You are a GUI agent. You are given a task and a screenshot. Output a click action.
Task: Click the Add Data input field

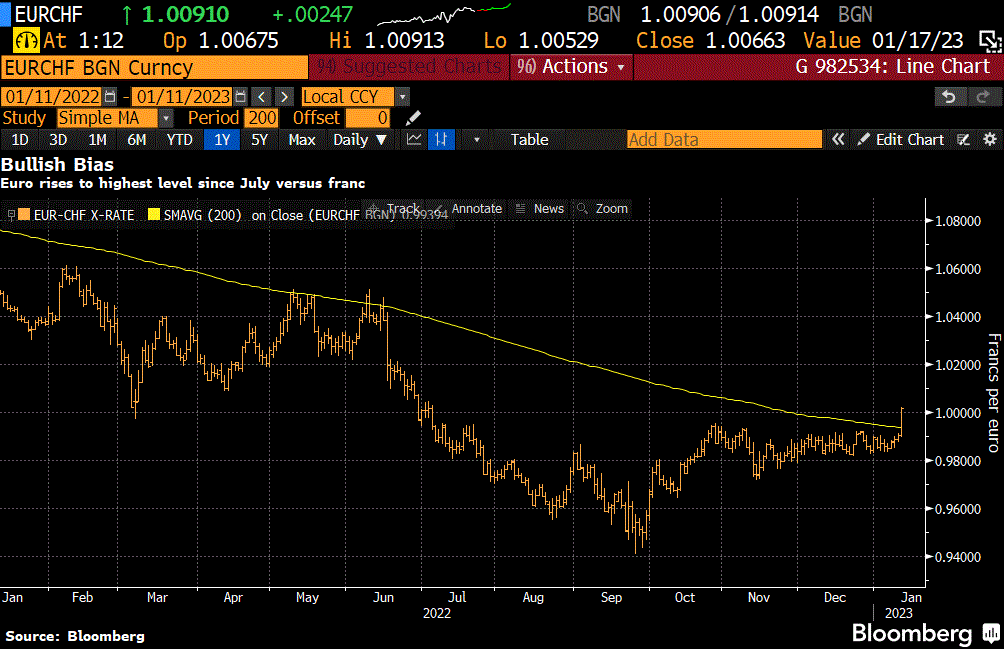pyautogui.click(x=724, y=140)
